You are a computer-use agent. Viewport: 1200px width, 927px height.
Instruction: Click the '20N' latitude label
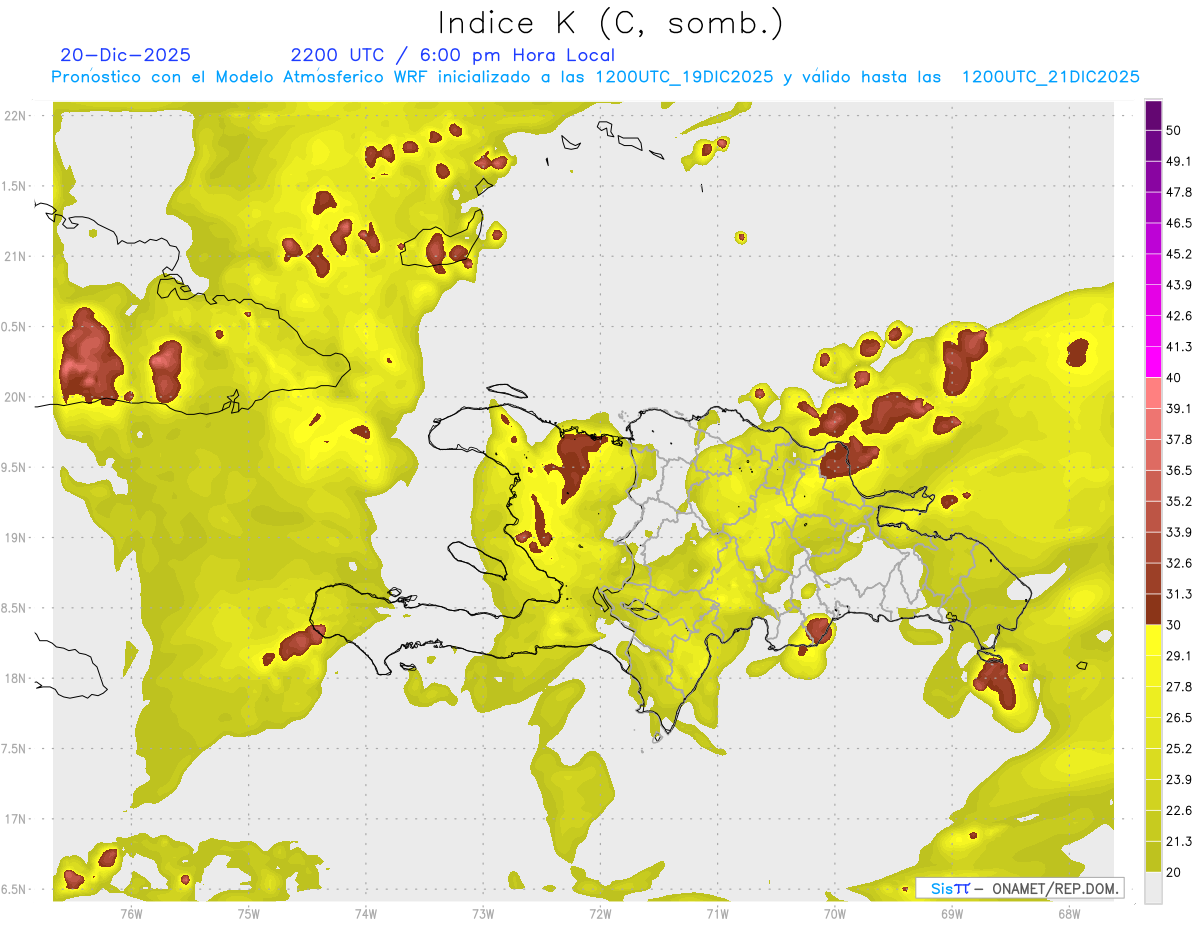pyautogui.click(x=17, y=397)
